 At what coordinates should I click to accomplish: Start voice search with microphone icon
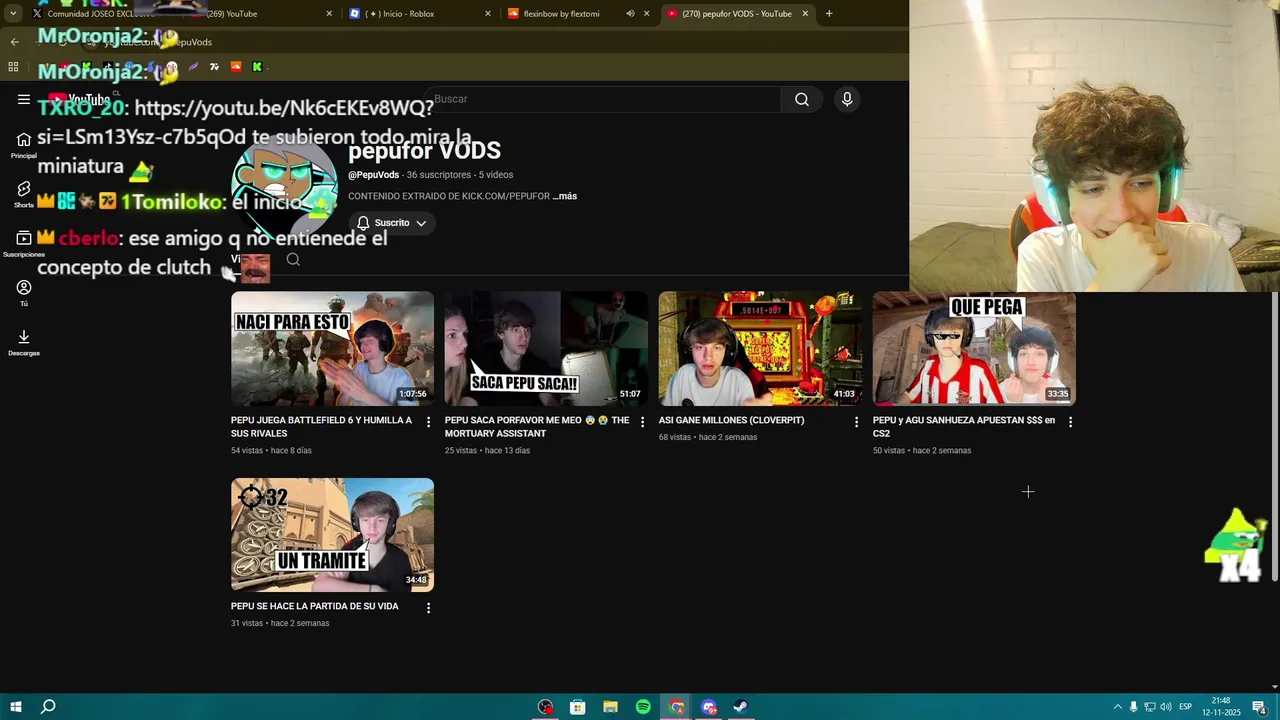tap(847, 99)
